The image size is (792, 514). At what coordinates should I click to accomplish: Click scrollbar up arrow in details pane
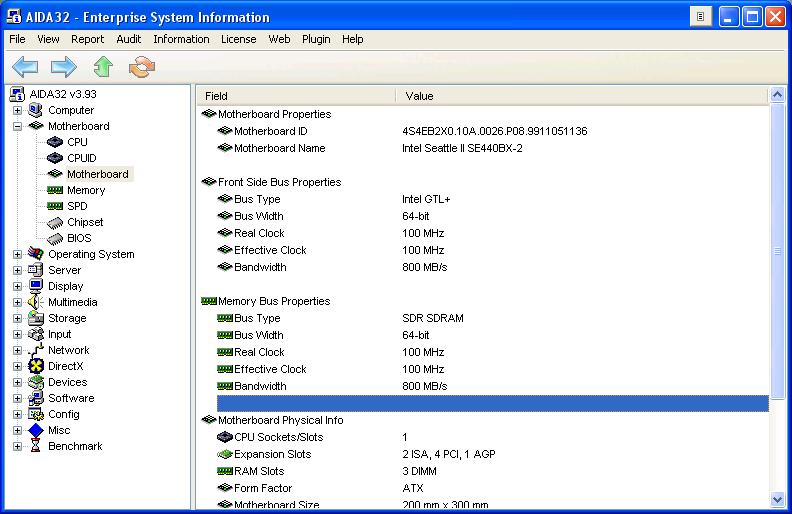[777, 94]
